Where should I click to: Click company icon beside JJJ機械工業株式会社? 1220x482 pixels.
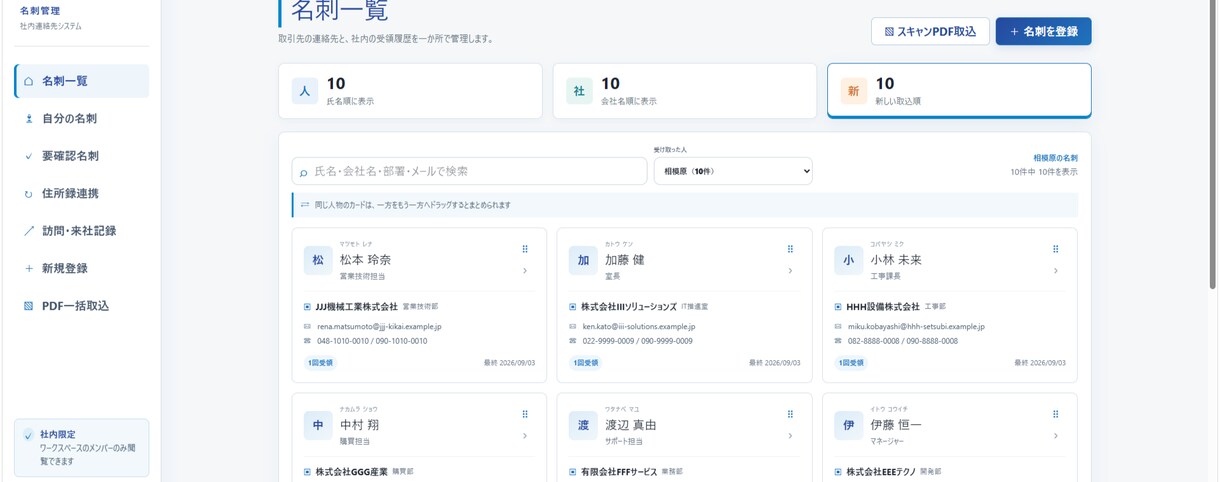308,307
